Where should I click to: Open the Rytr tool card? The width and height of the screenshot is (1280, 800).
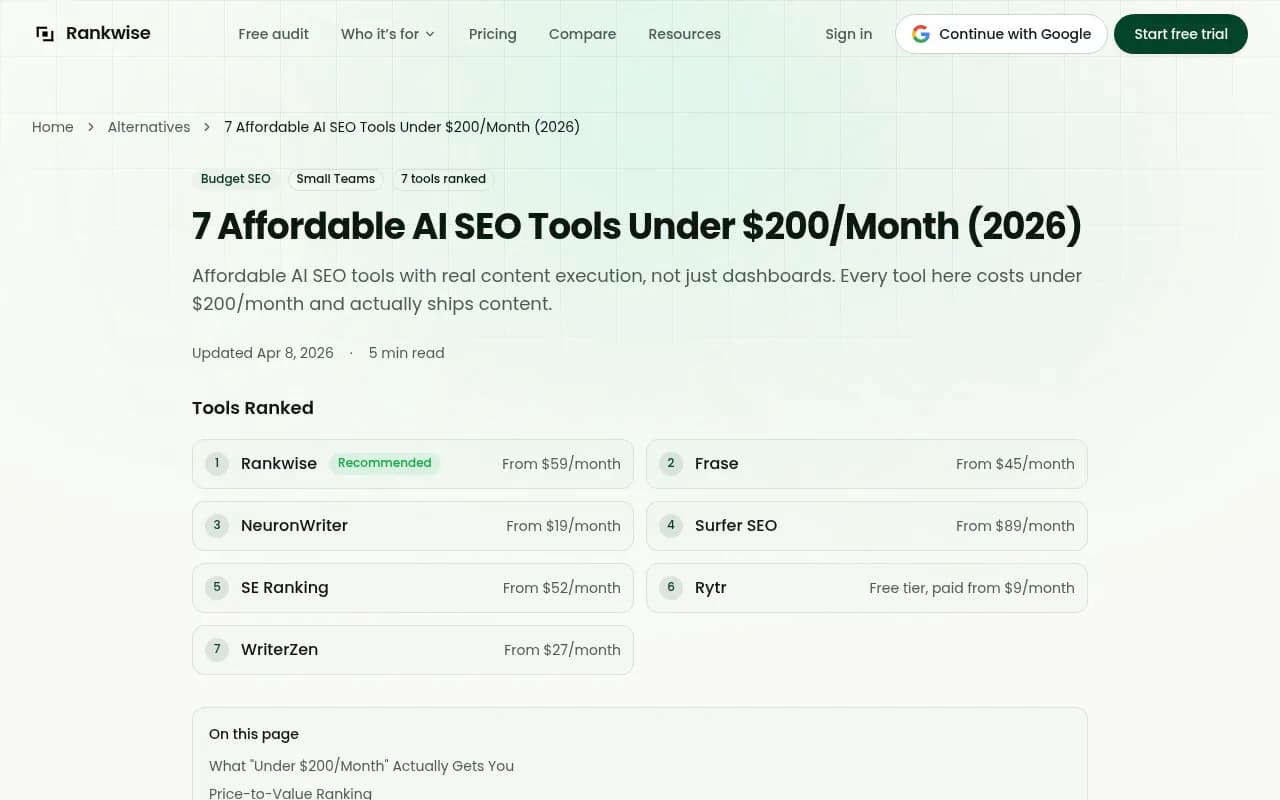tap(867, 588)
